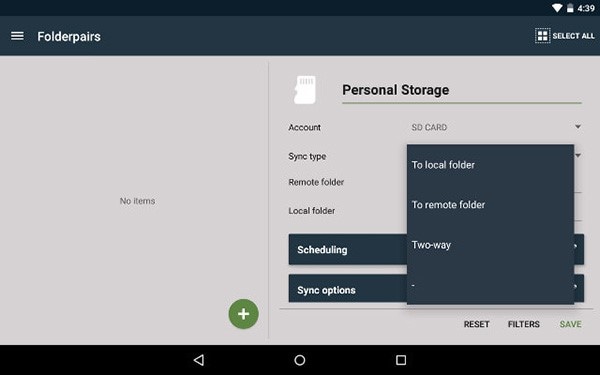600x375 pixels.
Task: Open recent apps with the square button
Action: click(401, 360)
